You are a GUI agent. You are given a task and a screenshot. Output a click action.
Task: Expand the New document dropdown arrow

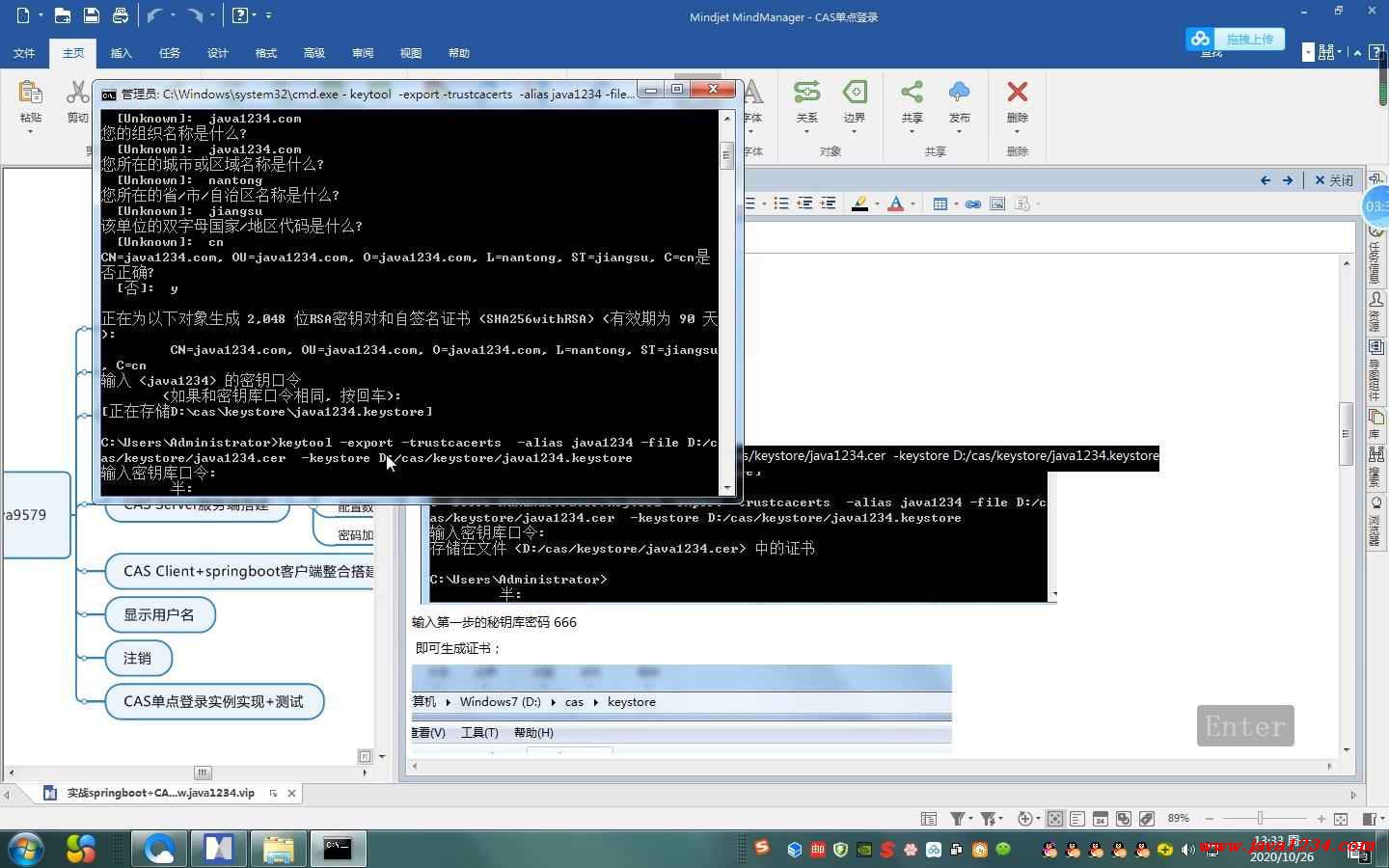(41, 15)
